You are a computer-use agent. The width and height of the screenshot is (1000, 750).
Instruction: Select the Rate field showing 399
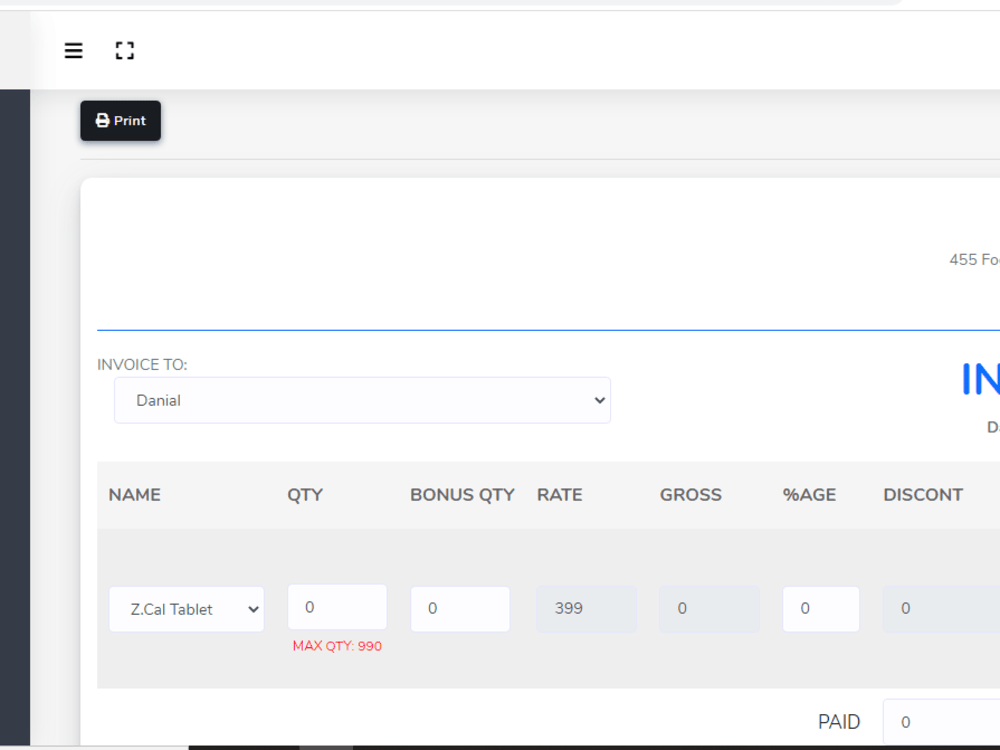pos(586,609)
